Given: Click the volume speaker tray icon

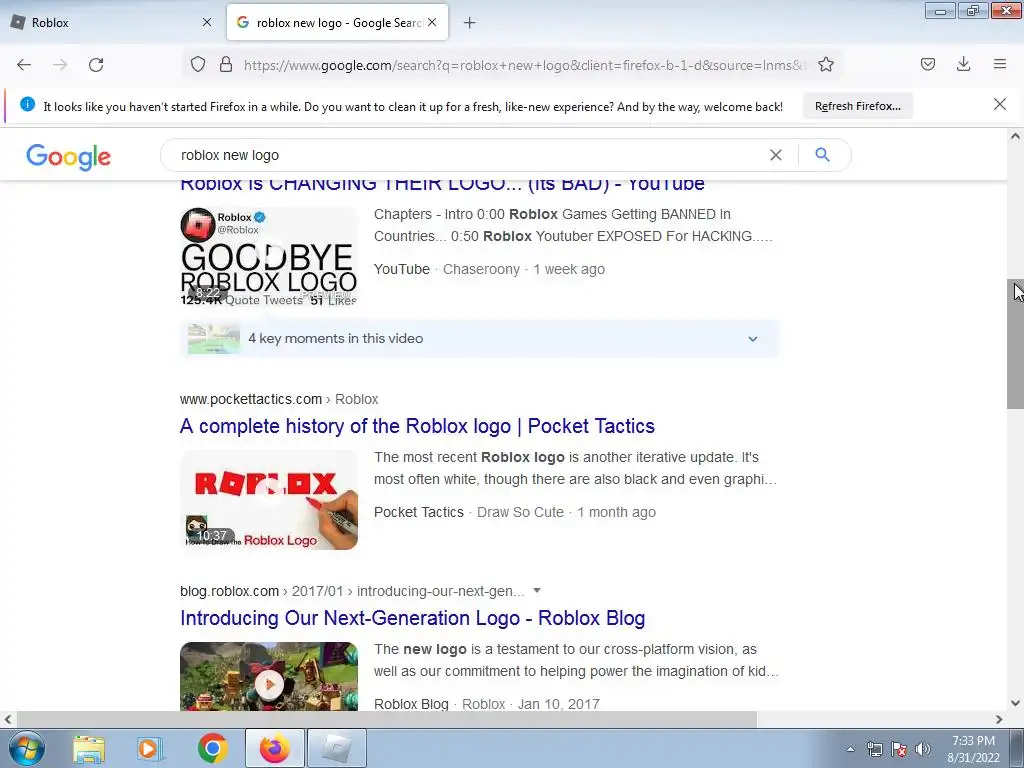Looking at the screenshot, I should pyautogui.click(x=922, y=749).
